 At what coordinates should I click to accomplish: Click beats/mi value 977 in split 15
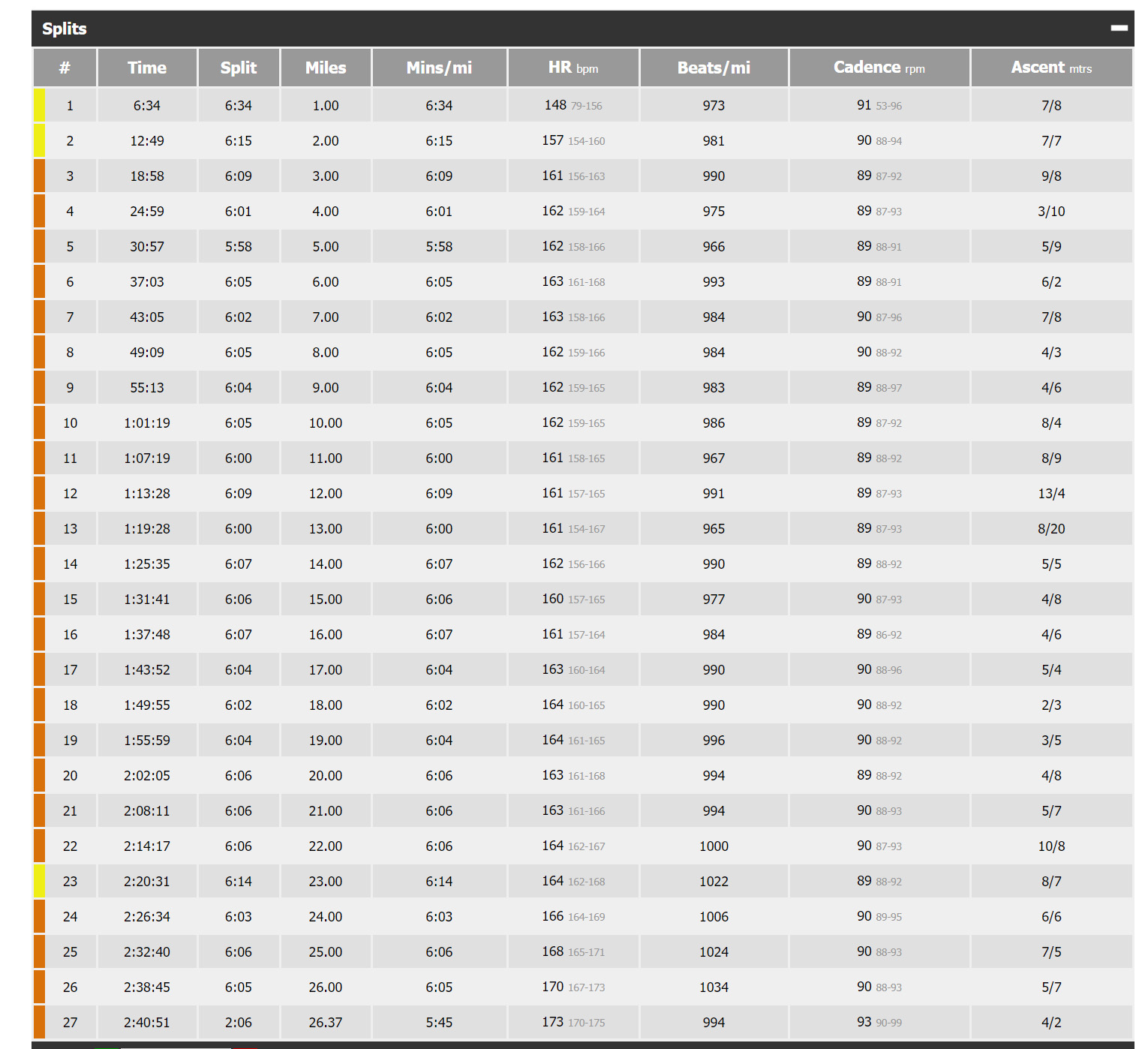[714, 600]
